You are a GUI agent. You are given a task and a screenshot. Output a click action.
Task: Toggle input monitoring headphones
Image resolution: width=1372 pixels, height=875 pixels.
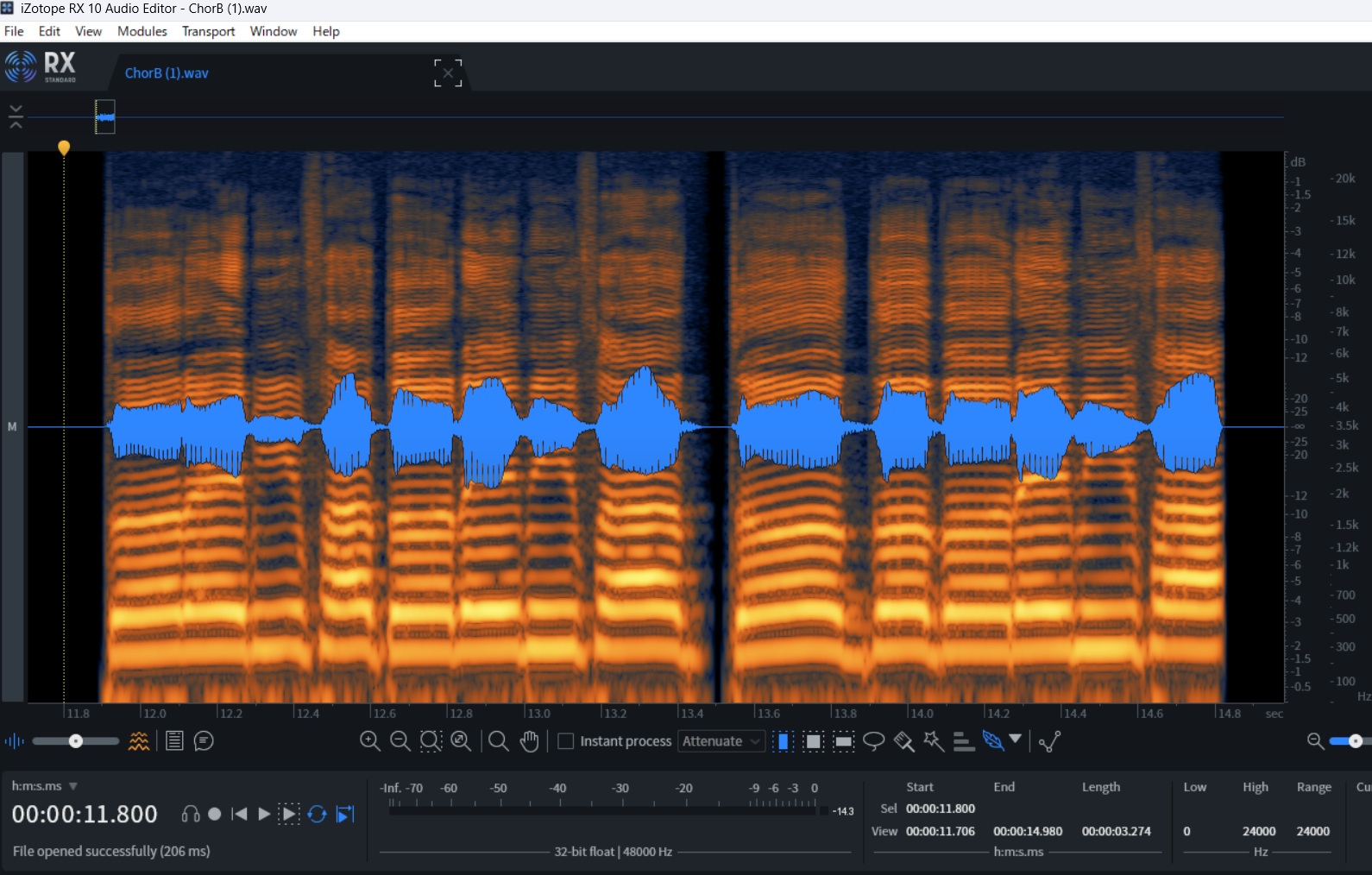191,814
